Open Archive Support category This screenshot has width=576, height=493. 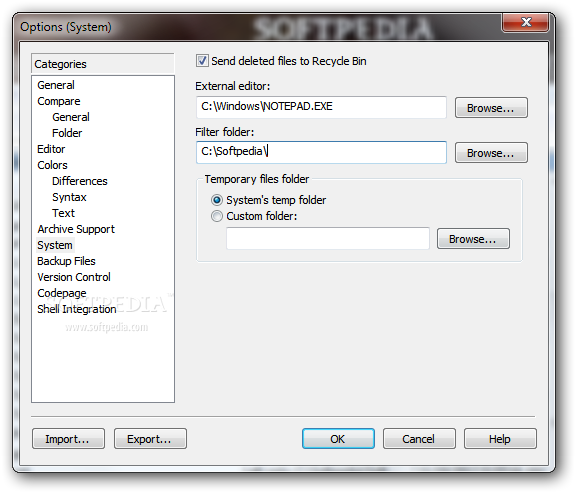76,229
